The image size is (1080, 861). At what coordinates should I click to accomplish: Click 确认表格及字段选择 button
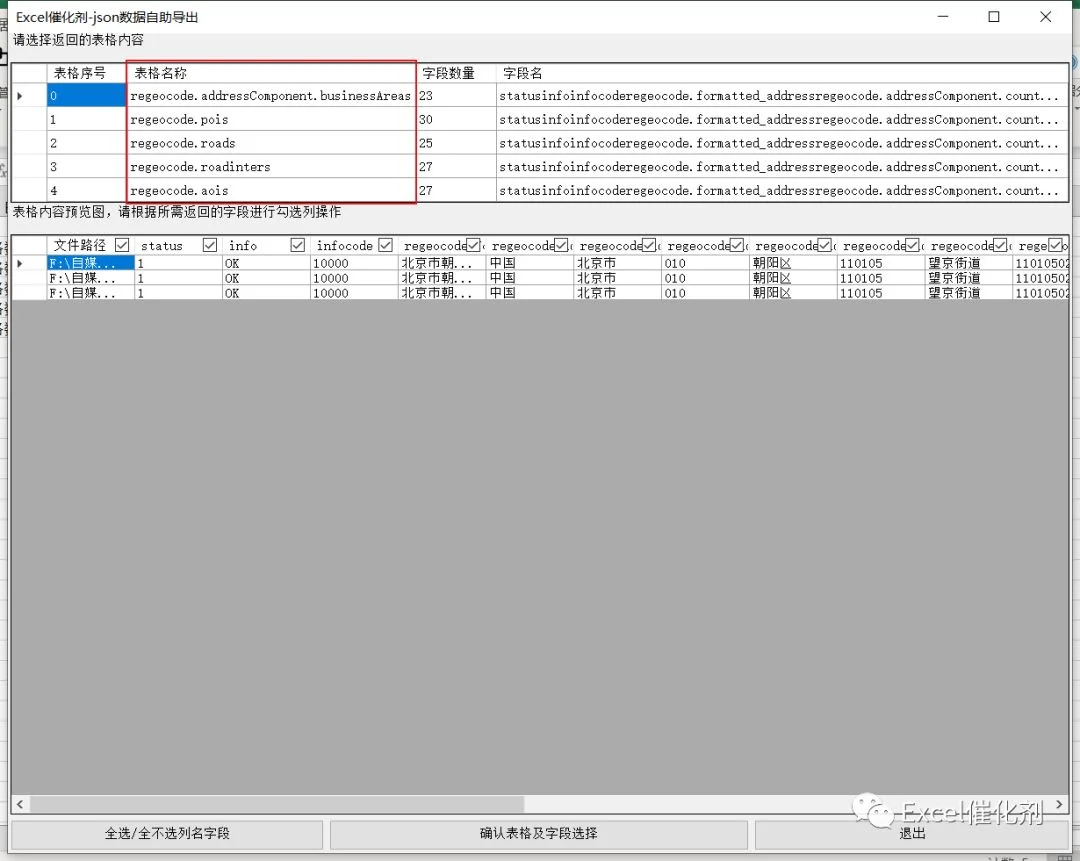(x=539, y=833)
